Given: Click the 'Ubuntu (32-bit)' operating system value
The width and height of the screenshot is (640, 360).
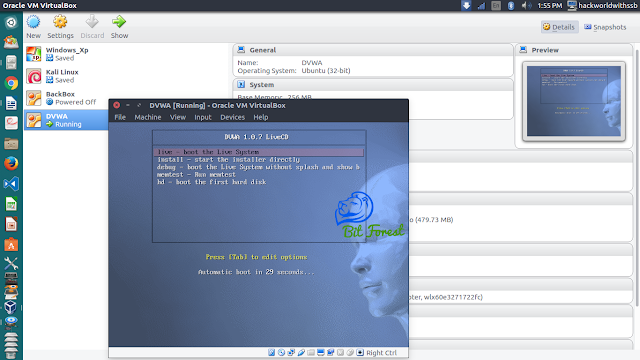Looking at the screenshot, I should [326, 71].
